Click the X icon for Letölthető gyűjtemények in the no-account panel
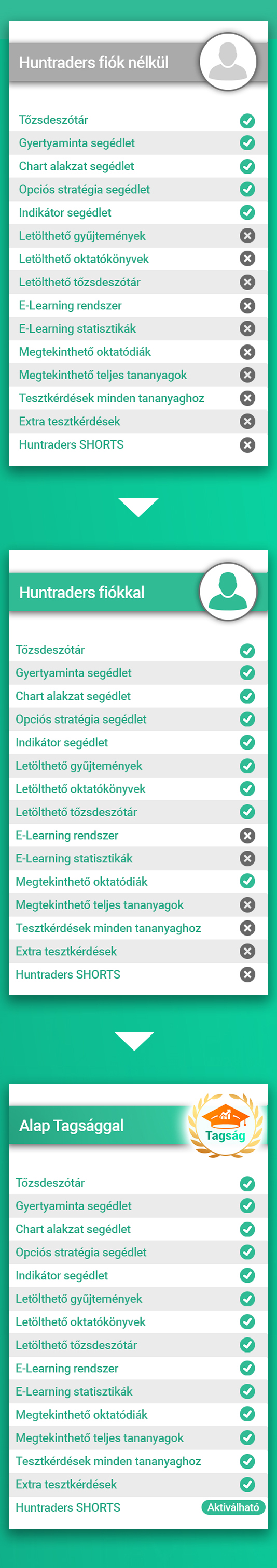The height and width of the screenshot is (1568, 277). click(x=247, y=236)
